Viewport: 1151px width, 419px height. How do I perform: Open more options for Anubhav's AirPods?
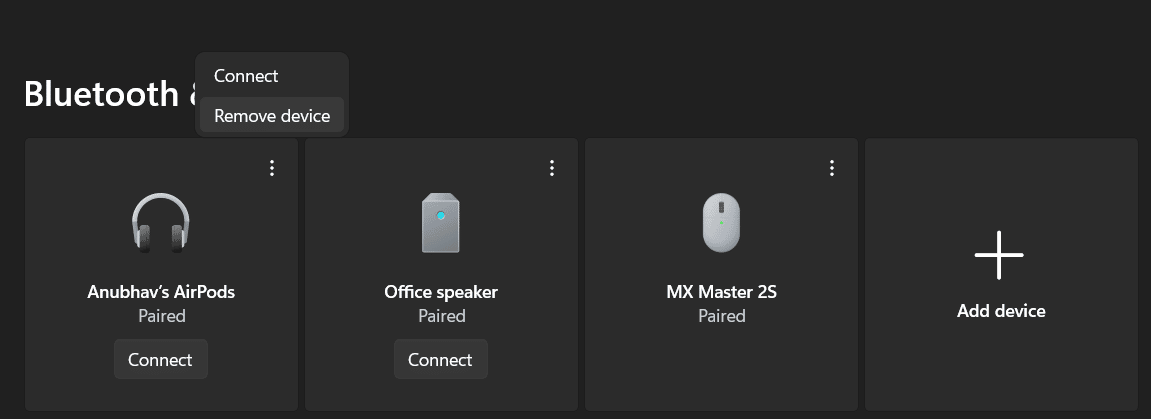click(272, 168)
